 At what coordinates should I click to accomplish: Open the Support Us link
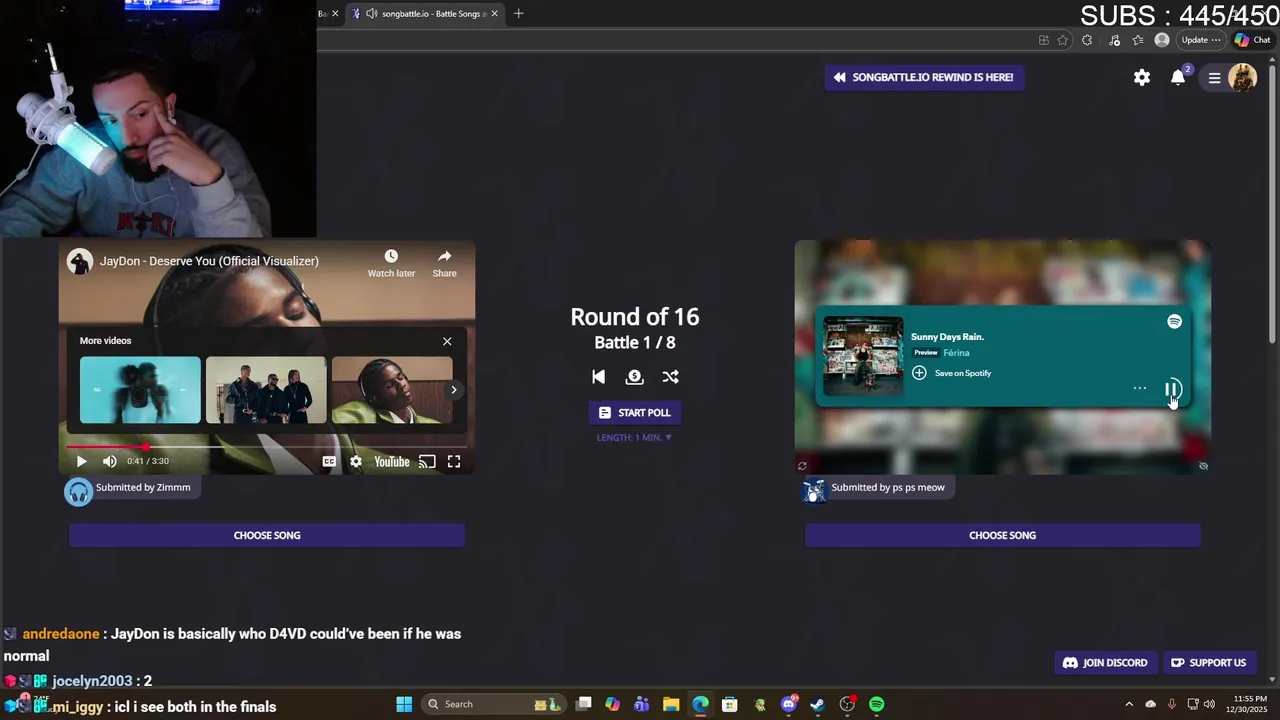click(1208, 663)
